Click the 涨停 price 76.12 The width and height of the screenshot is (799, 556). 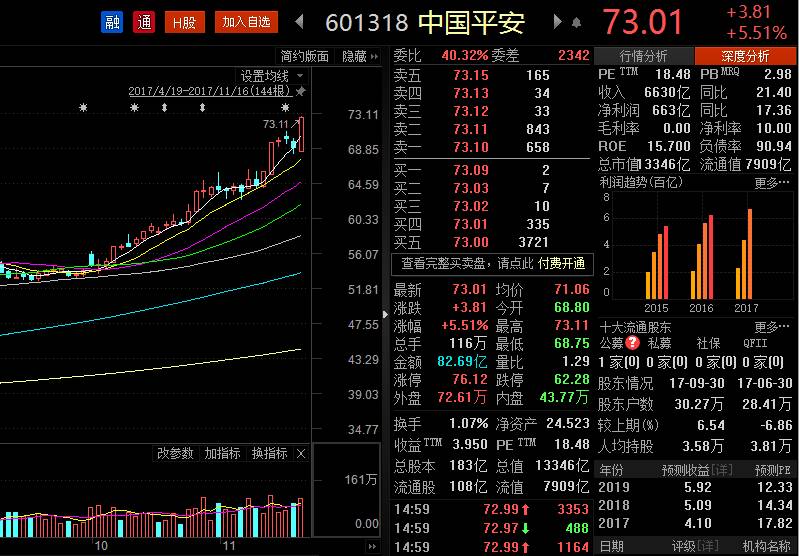point(470,380)
